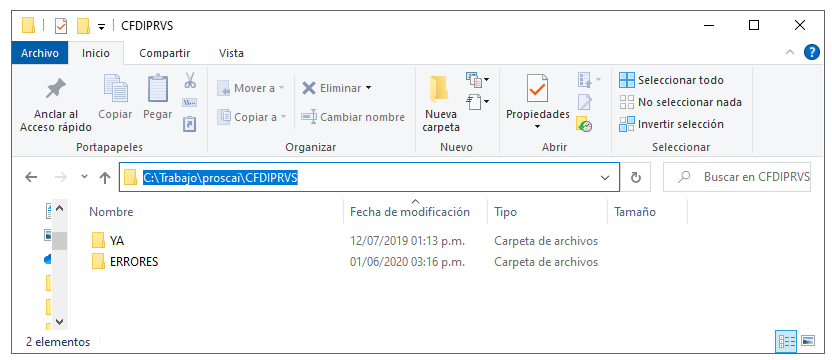Open recent locations dropdown arrow
This screenshot has width=832, height=360.
pos(84,177)
